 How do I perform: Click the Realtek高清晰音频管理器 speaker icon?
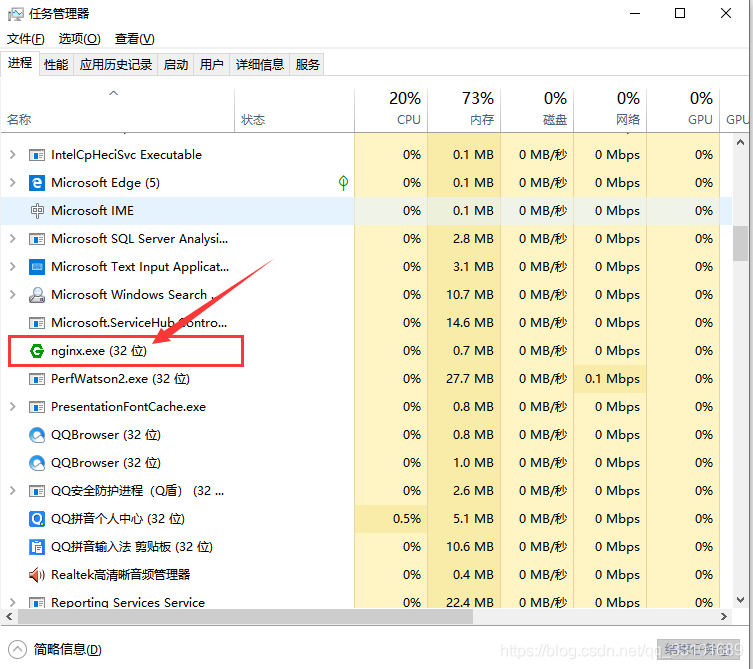tap(37, 575)
